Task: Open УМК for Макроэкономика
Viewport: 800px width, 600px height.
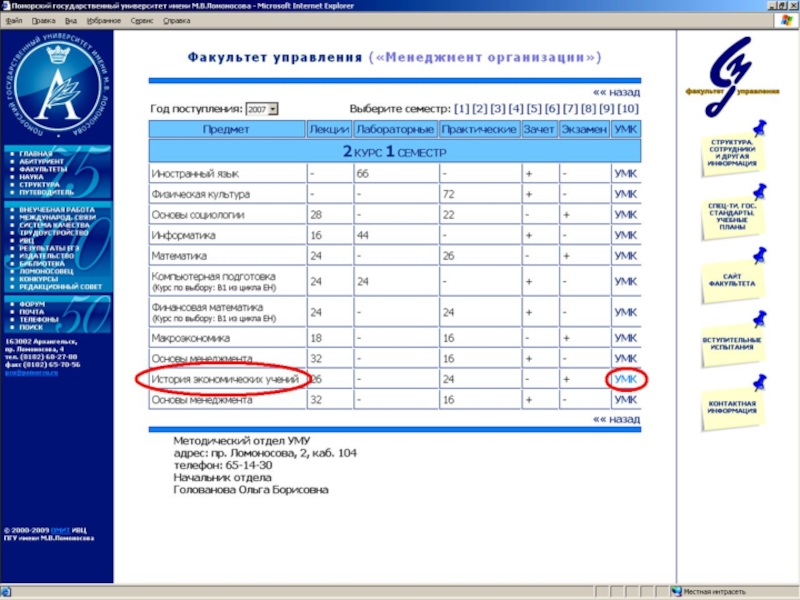Action: 626,338
